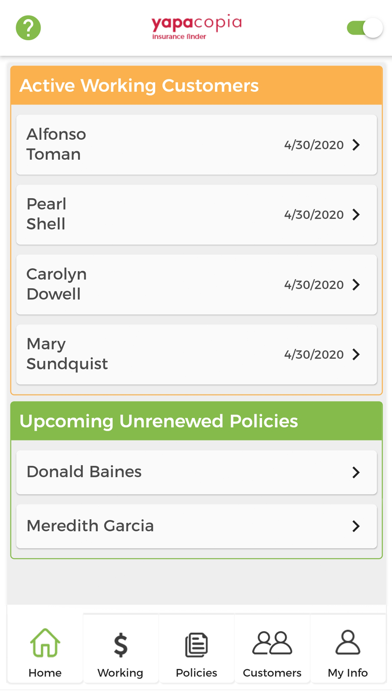
Task: Click the Upcoming Unrenewed Policies header
Action: click(196, 421)
